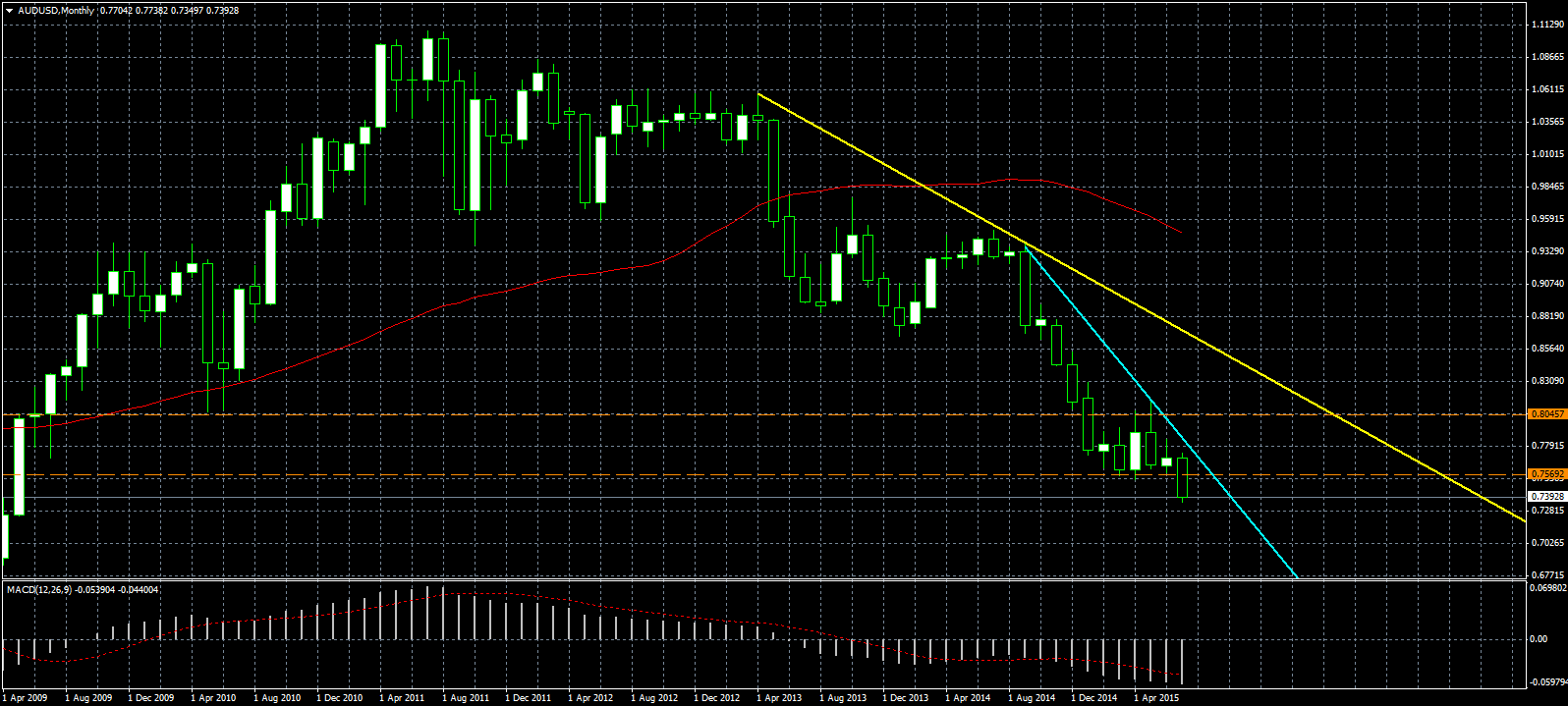
Task: Click the 1 Apr 2009 date label
Action: coord(25,698)
